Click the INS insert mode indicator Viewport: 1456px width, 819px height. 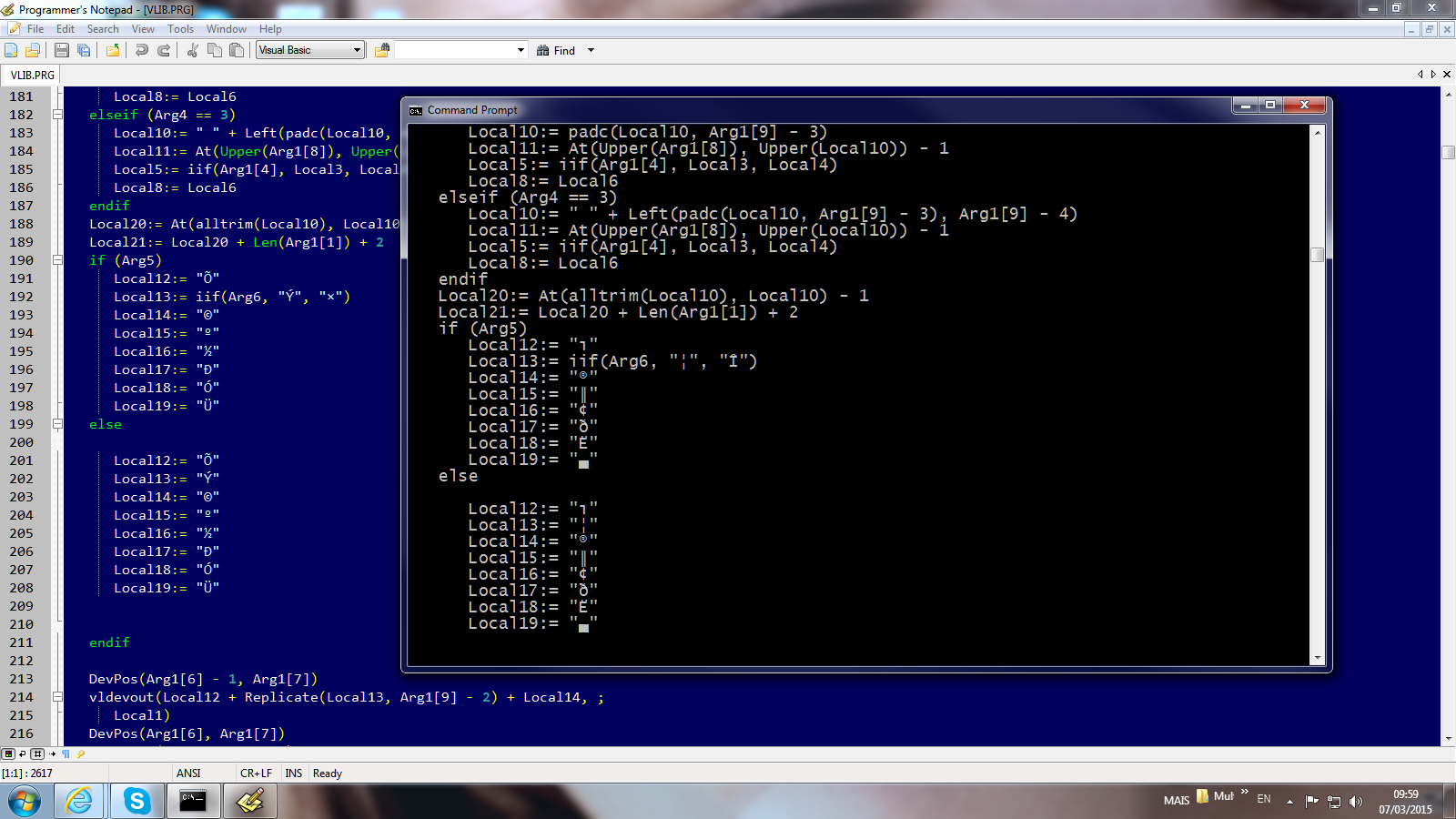293,773
